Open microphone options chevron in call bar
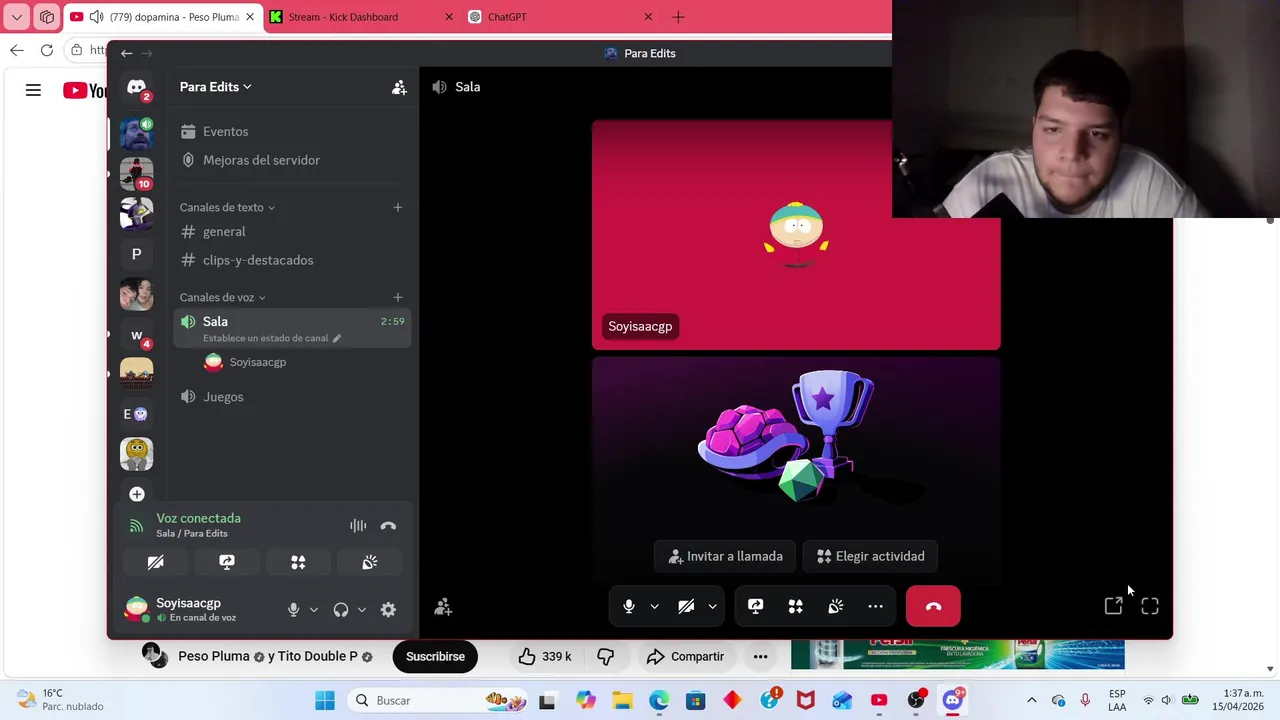This screenshot has height=720, width=1280. (654, 606)
